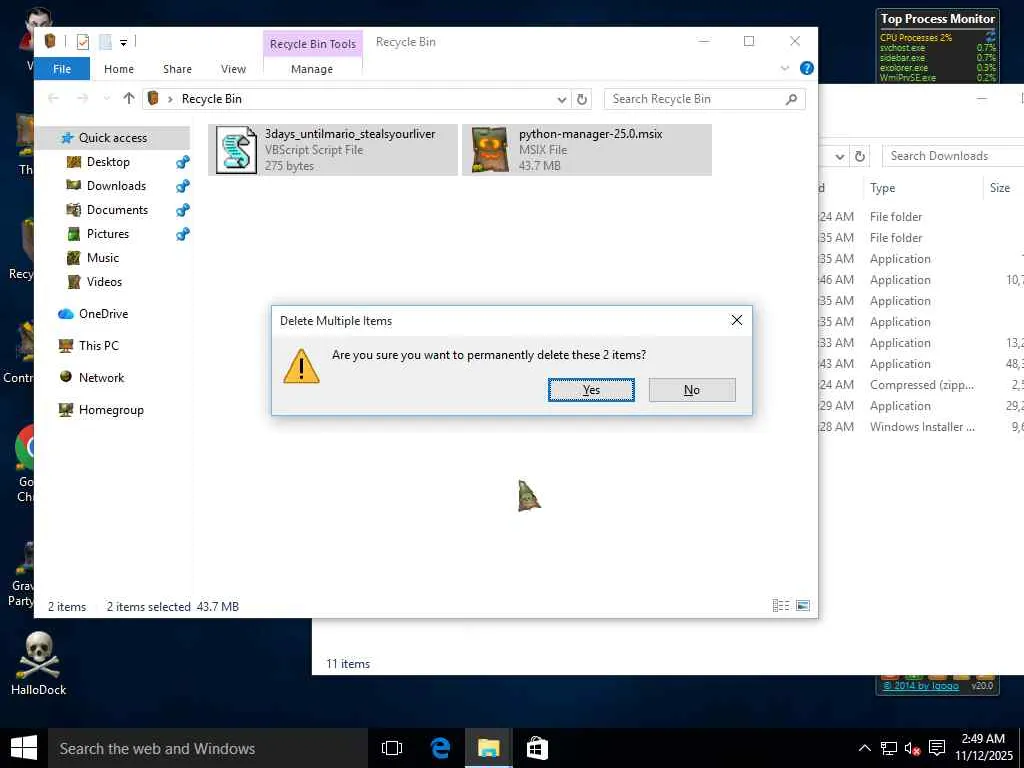Click the pin icon next to Pictures
The height and width of the screenshot is (768, 1024).
pyautogui.click(x=182, y=234)
